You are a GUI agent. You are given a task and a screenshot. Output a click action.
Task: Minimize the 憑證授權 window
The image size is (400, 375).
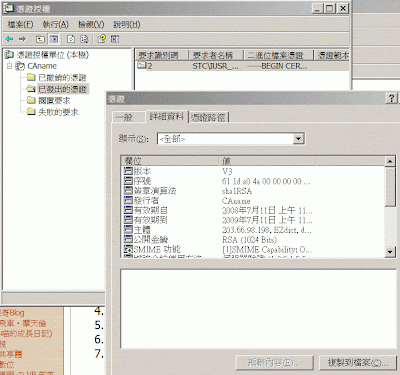coord(317,8)
